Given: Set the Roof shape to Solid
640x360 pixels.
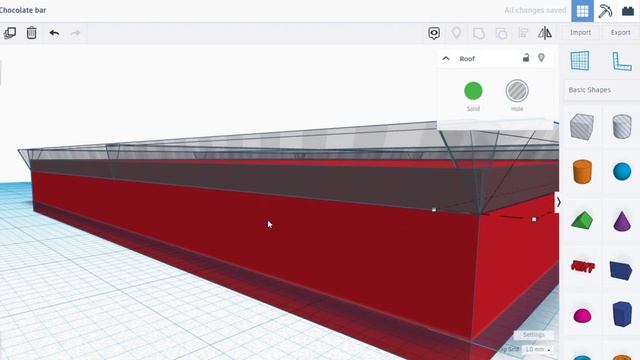Looking at the screenshot, I should [473, 91].
